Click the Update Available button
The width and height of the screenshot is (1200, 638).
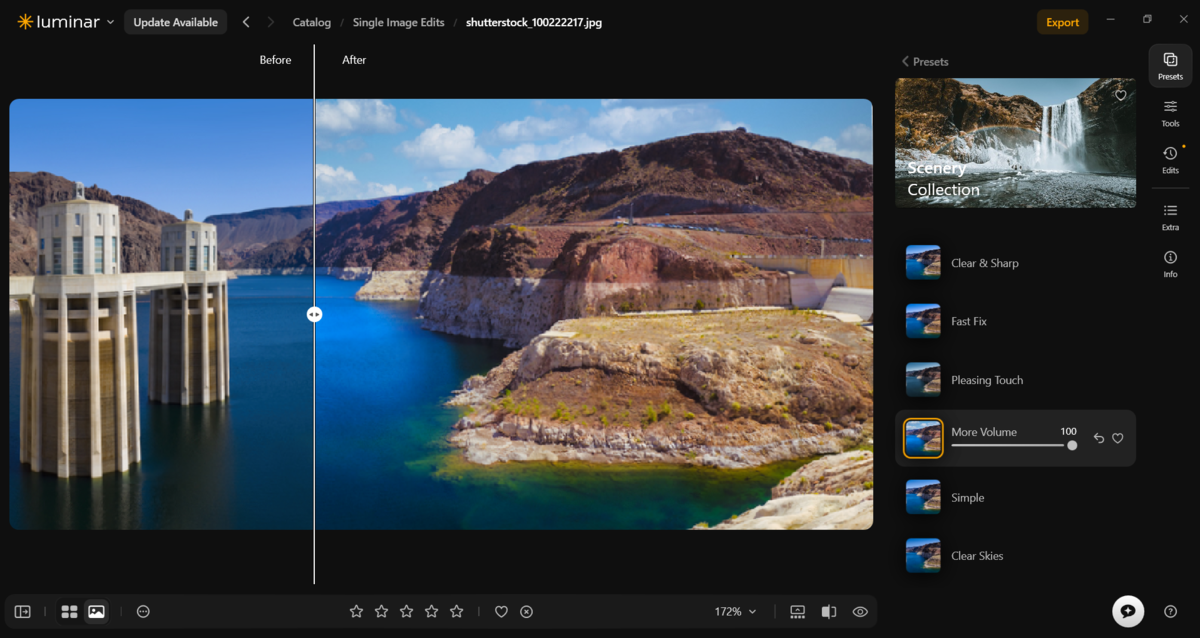coord(175,22)
